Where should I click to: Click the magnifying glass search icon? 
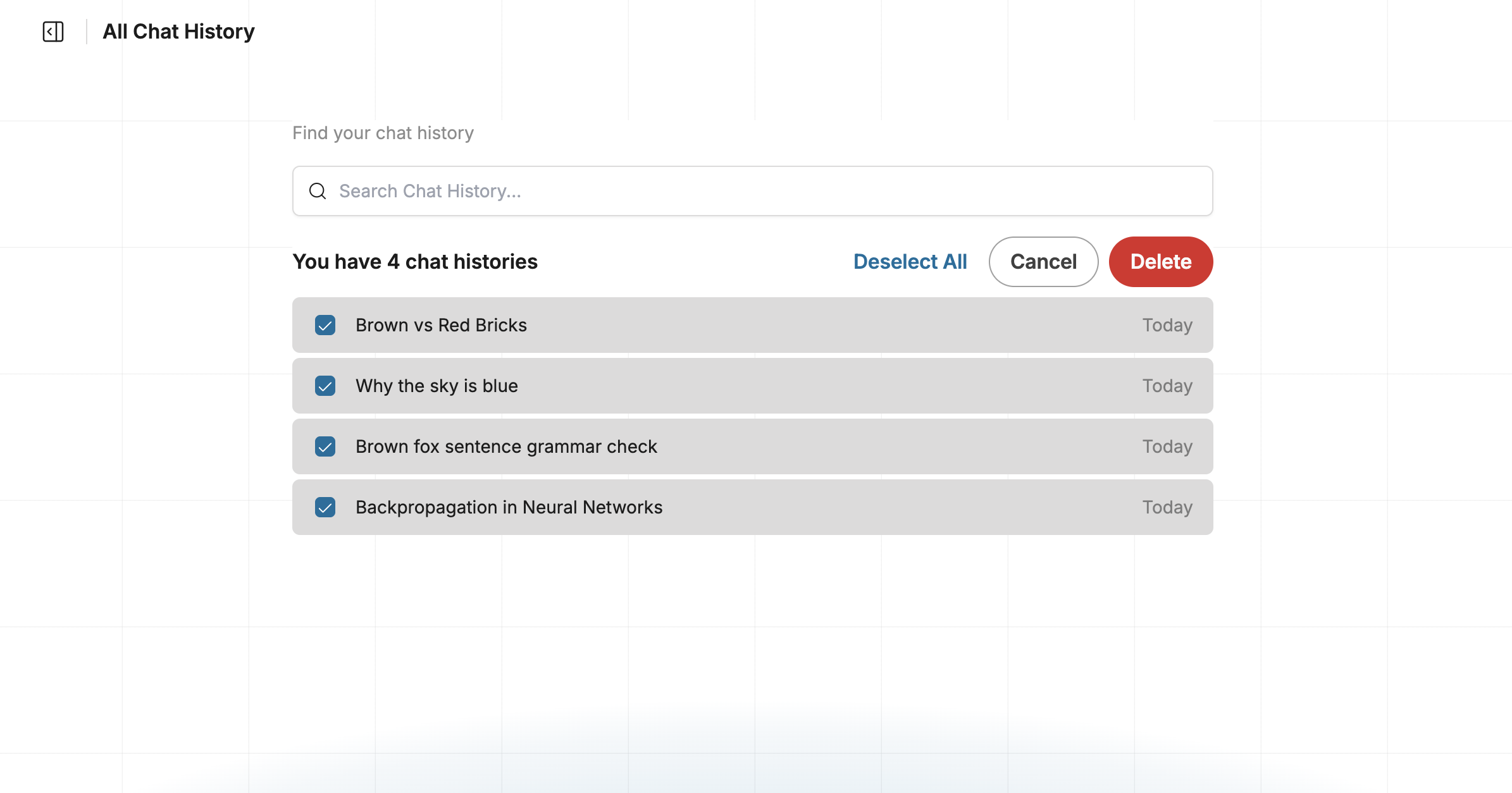318,191
